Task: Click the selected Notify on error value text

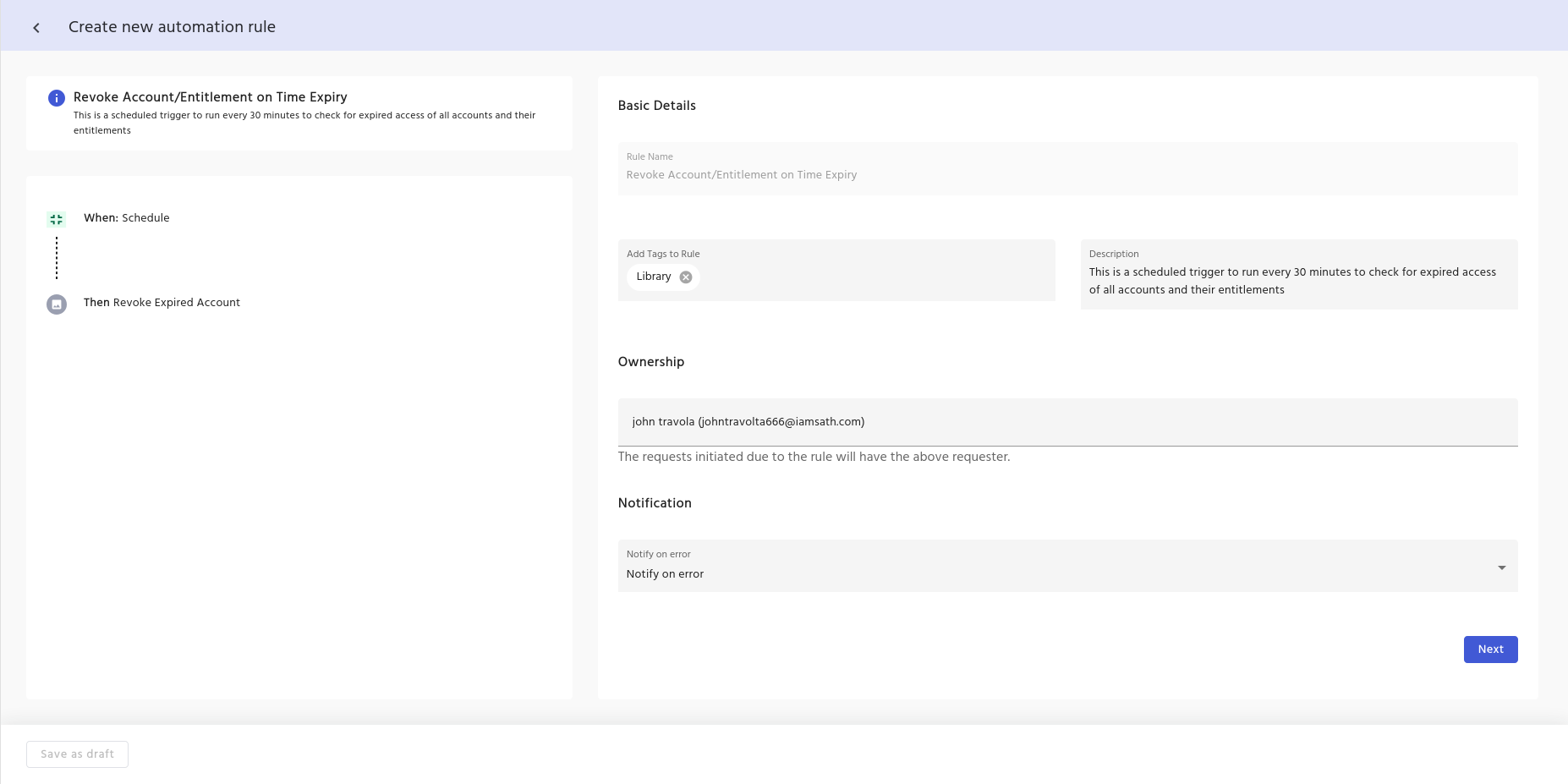Action: tap(665, 574)
